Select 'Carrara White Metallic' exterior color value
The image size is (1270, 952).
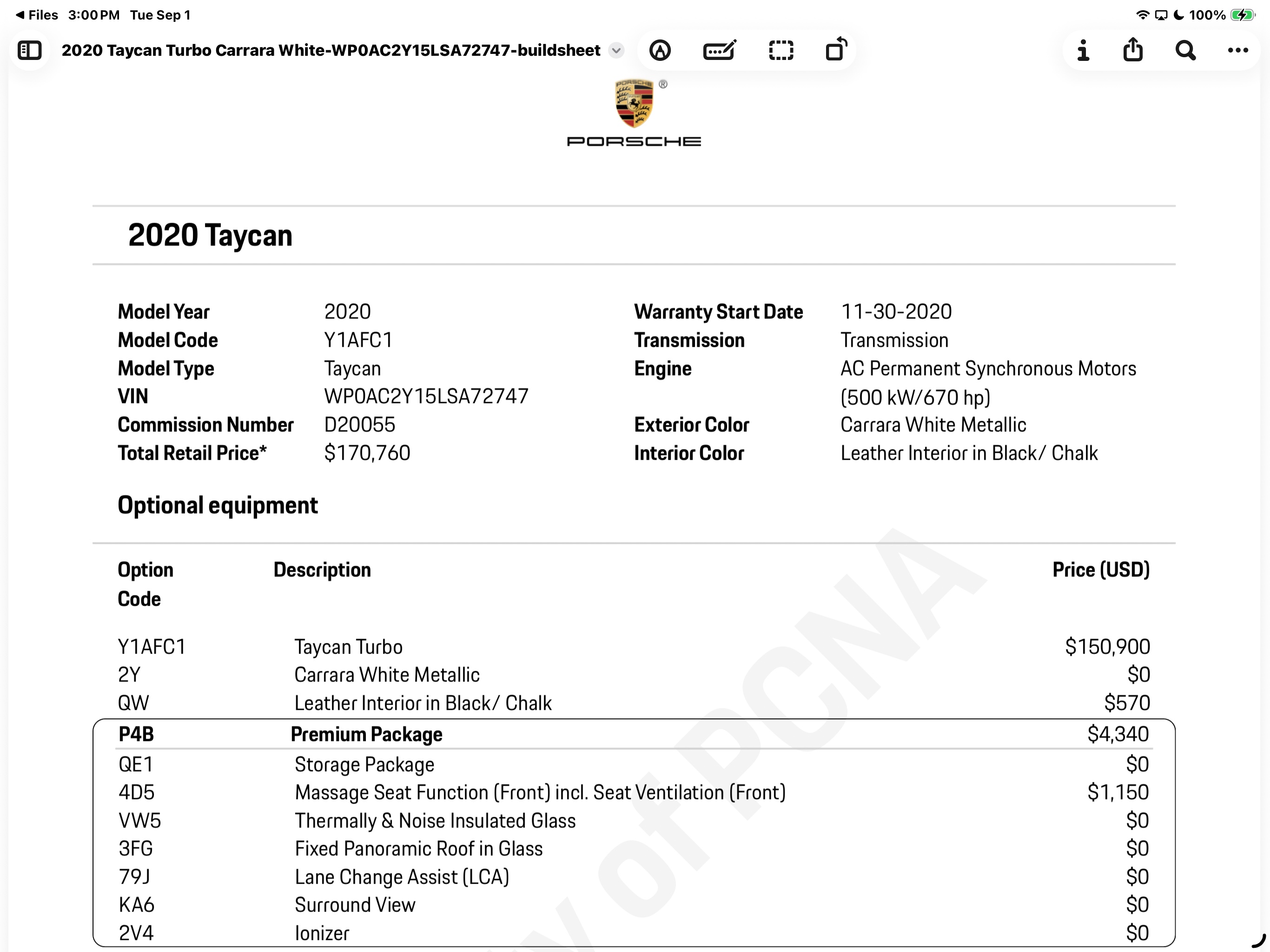933,425
